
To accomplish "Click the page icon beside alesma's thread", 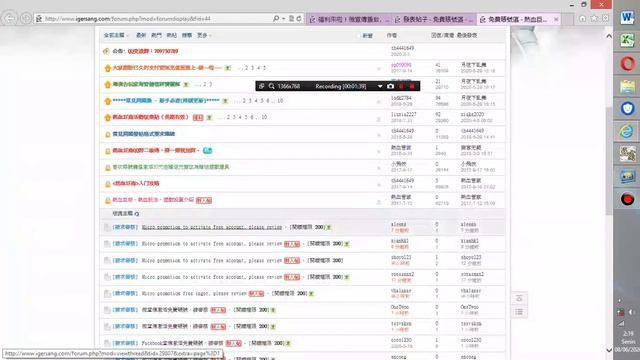I will [107, 227].
